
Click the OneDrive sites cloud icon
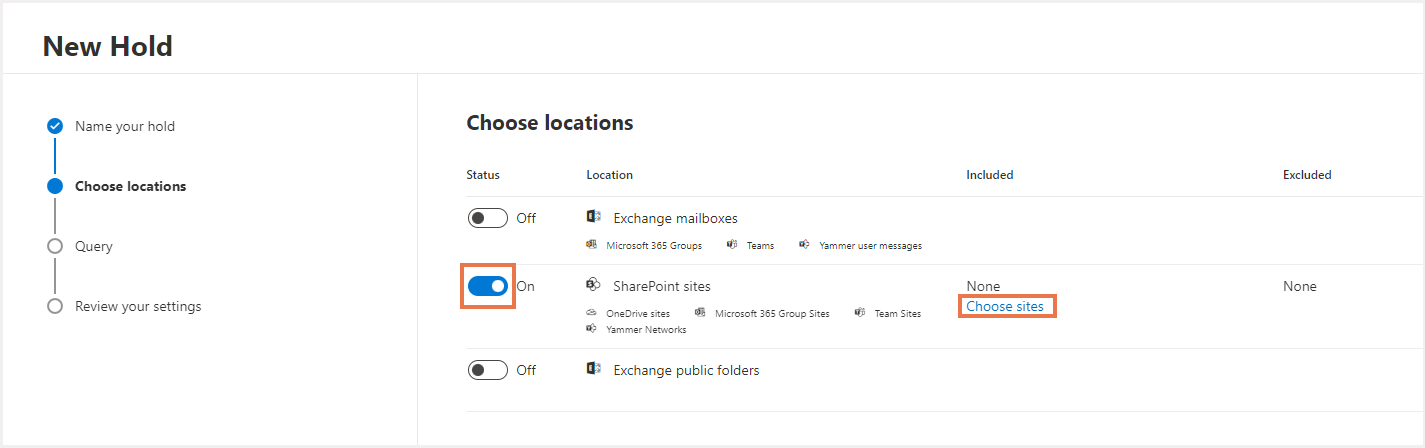point(592,313)
